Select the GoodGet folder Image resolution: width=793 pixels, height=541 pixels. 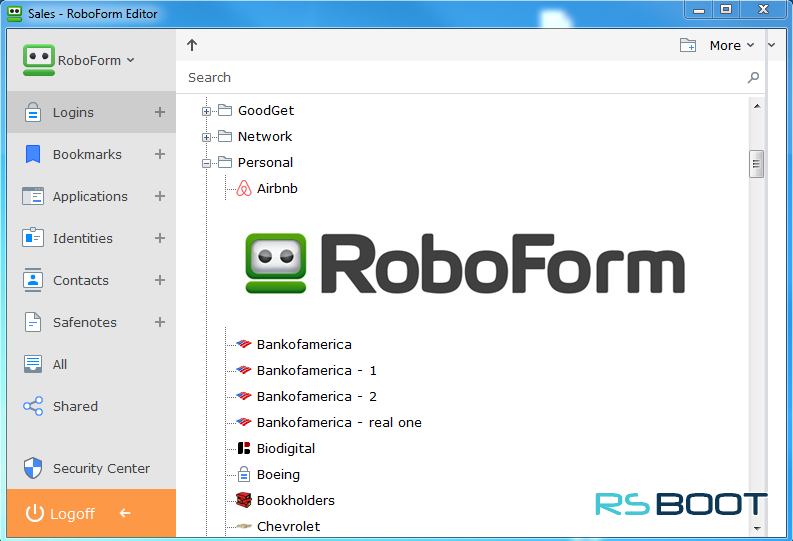point(266,110)
